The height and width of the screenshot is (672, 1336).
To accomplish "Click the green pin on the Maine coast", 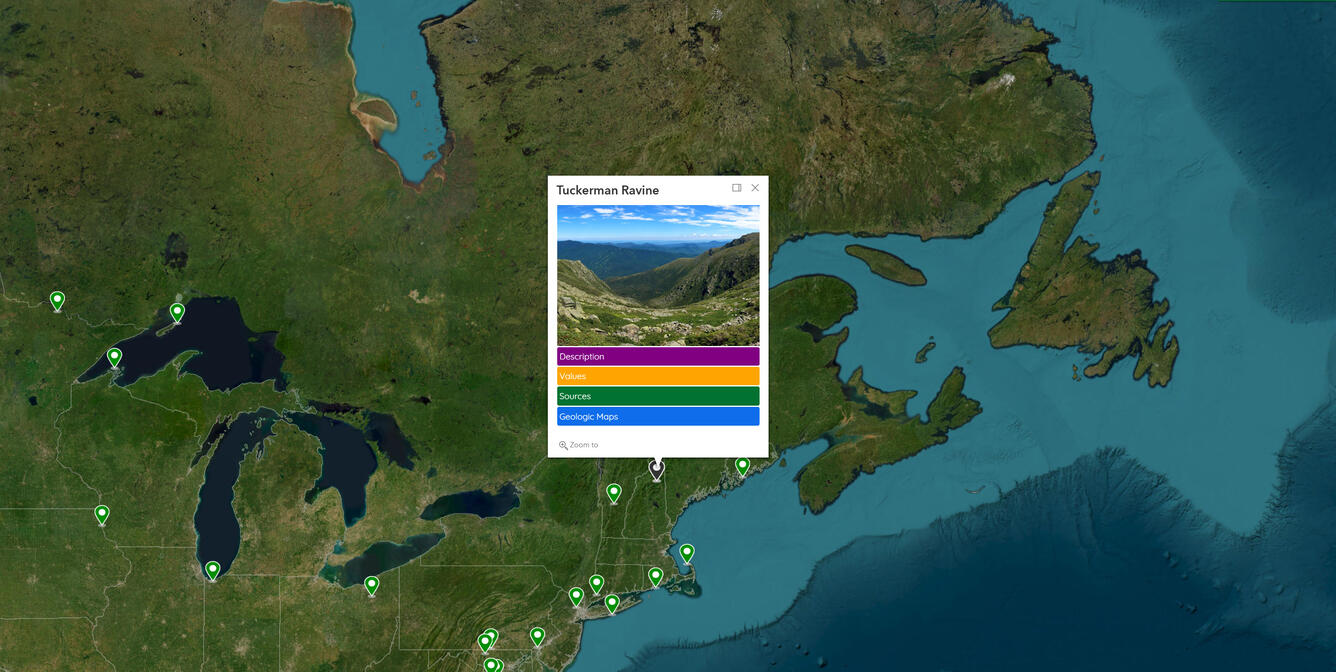I will [742, 465].
